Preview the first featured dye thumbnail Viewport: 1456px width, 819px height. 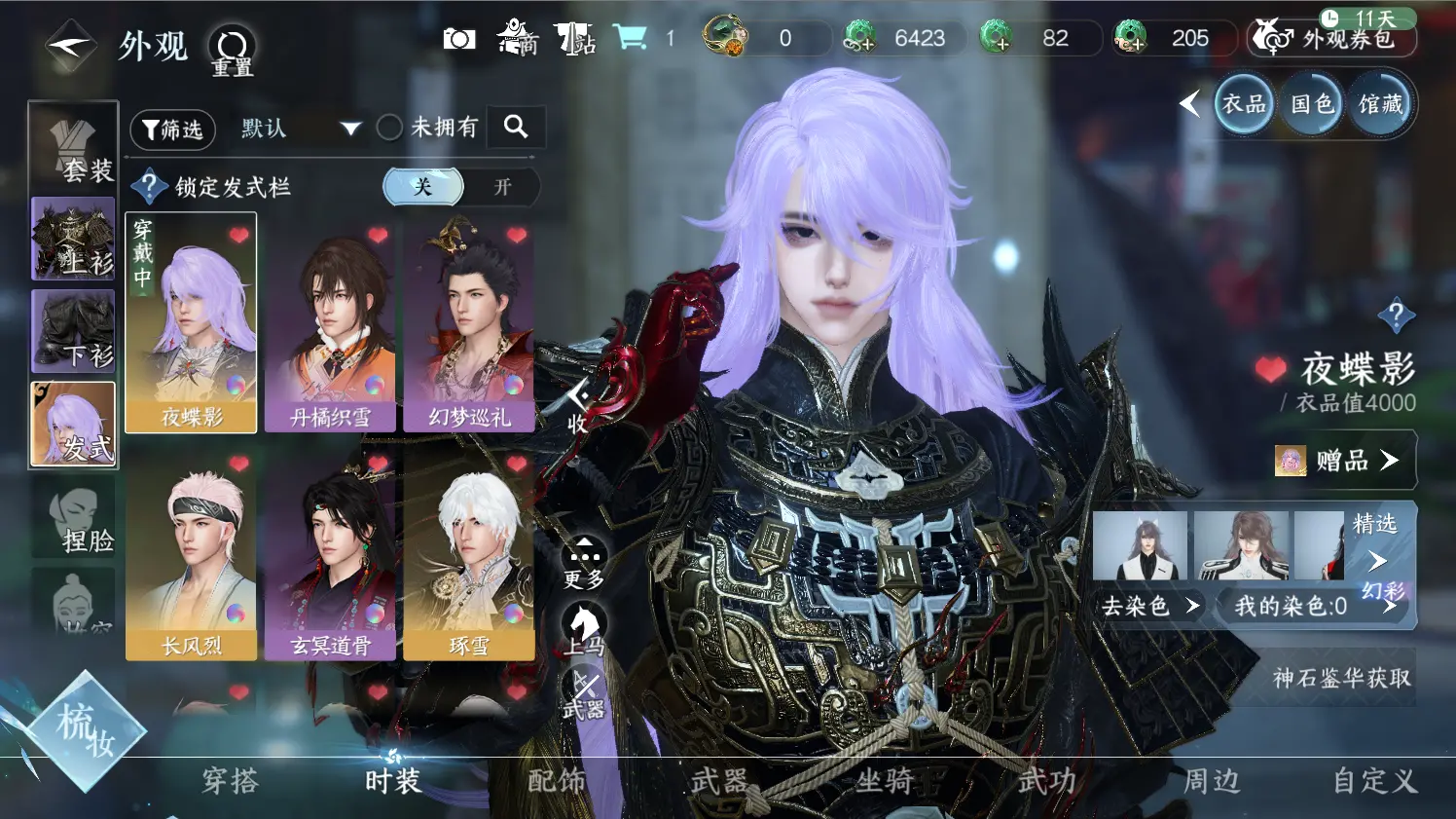coord(1140,545)
